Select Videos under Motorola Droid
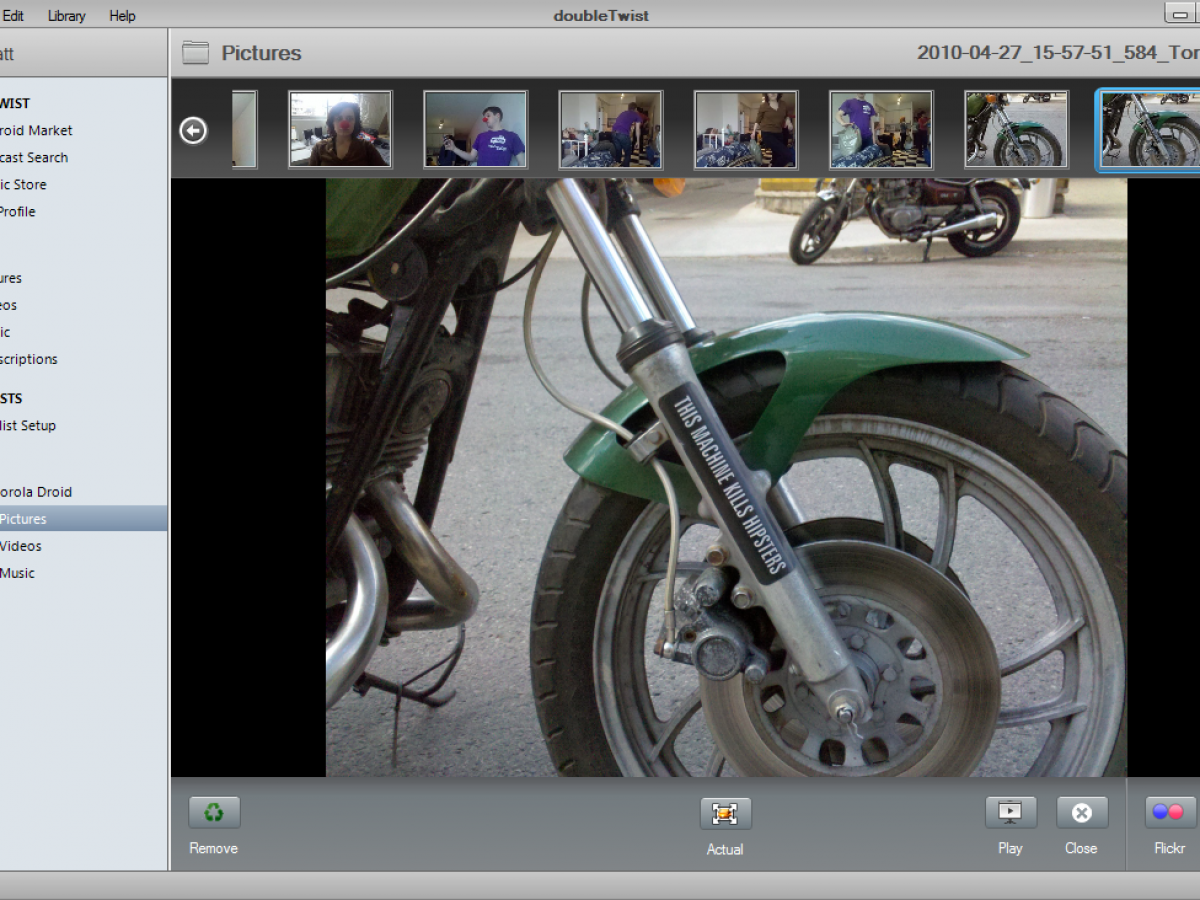The image size is (1200, 900). (21, 546)
